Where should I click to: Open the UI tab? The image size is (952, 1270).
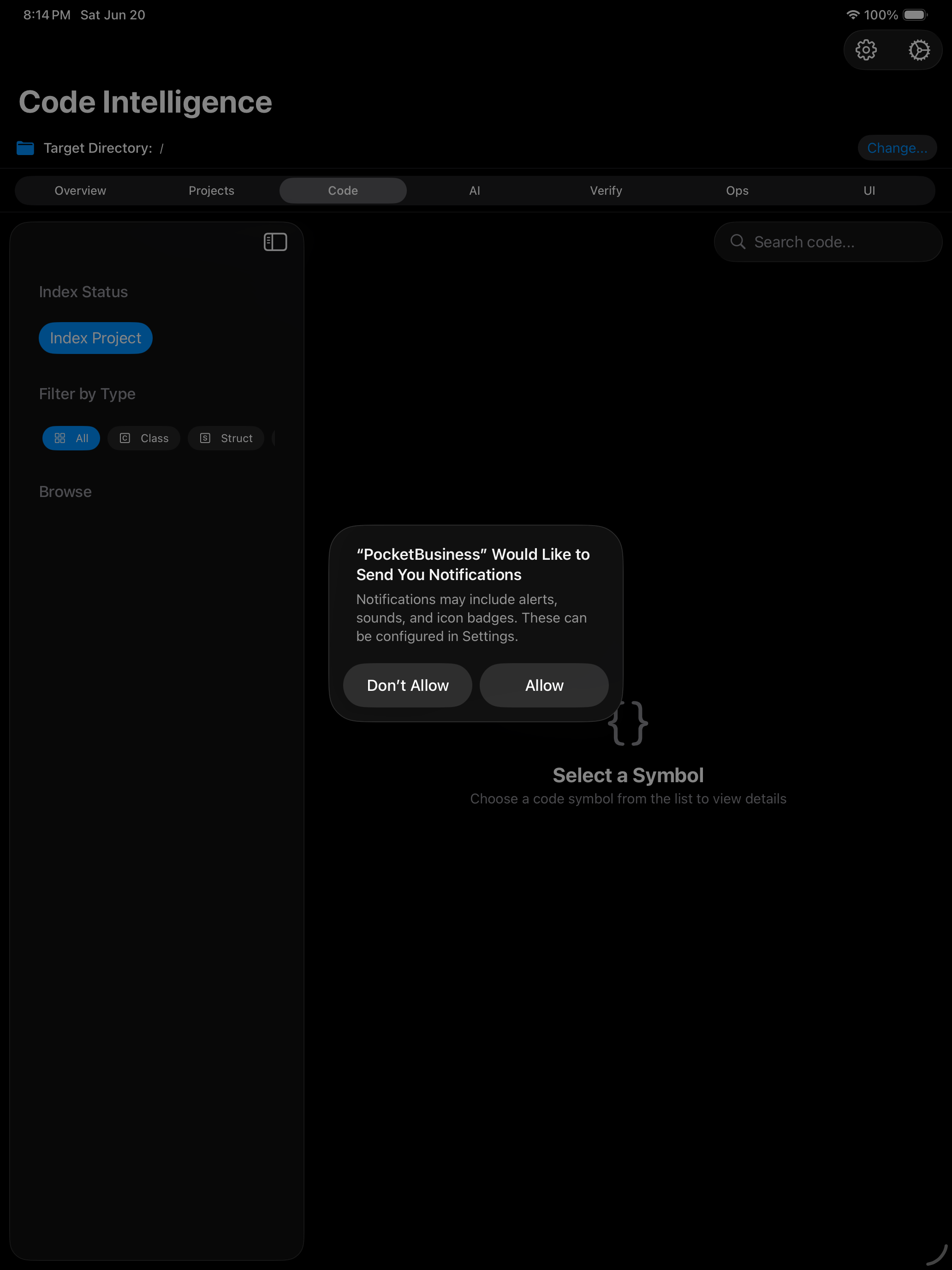pos(869,191)
